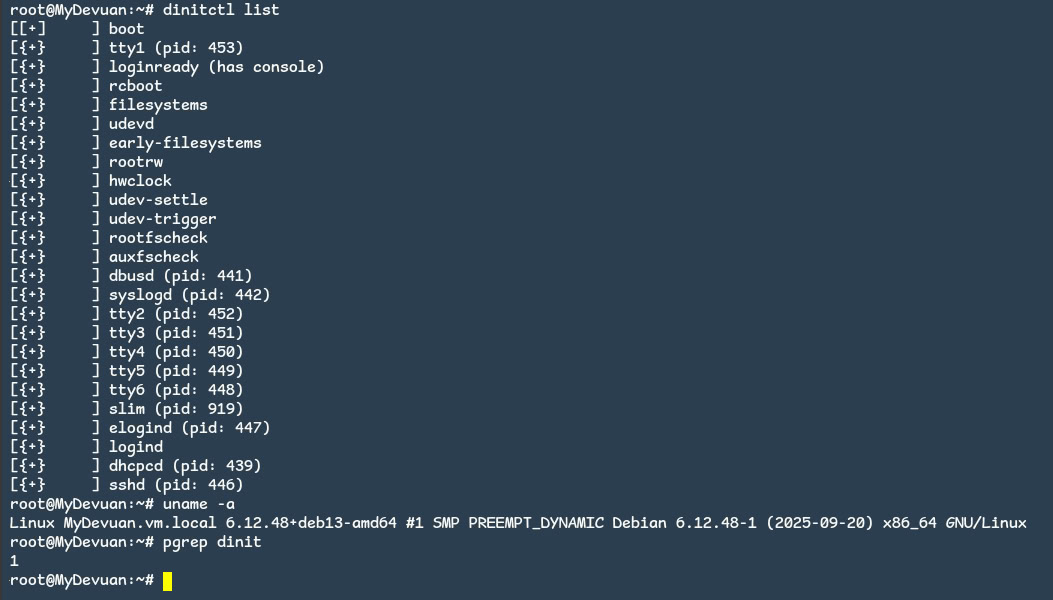Viewport: 1053px width, 600px height.
Task: Click the "udevd" service entry
Action: pyautogui.click(x=131, y=124)
